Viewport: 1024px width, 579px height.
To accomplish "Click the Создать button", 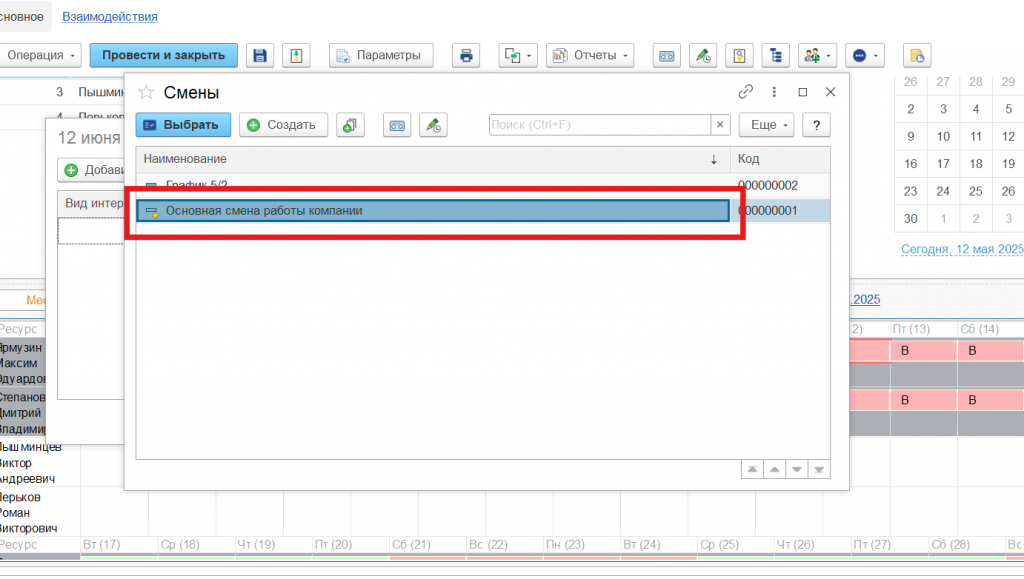I will [x=283, y=125].
